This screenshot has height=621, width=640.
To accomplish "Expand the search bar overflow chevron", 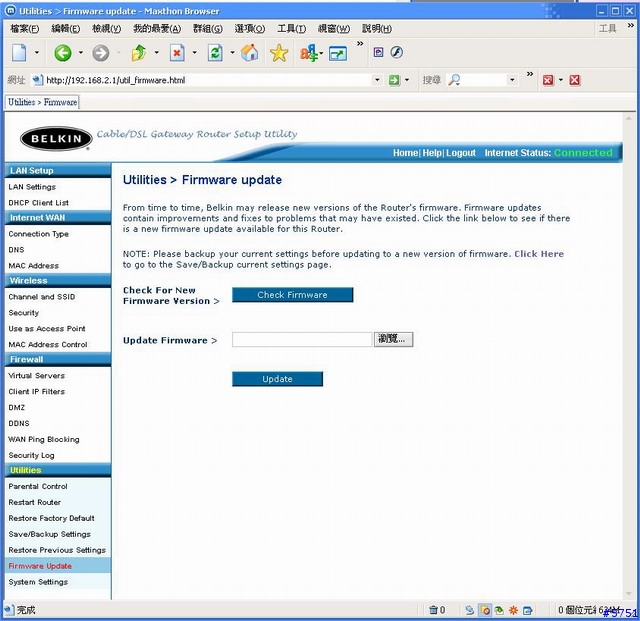I will tap(530, 74).
